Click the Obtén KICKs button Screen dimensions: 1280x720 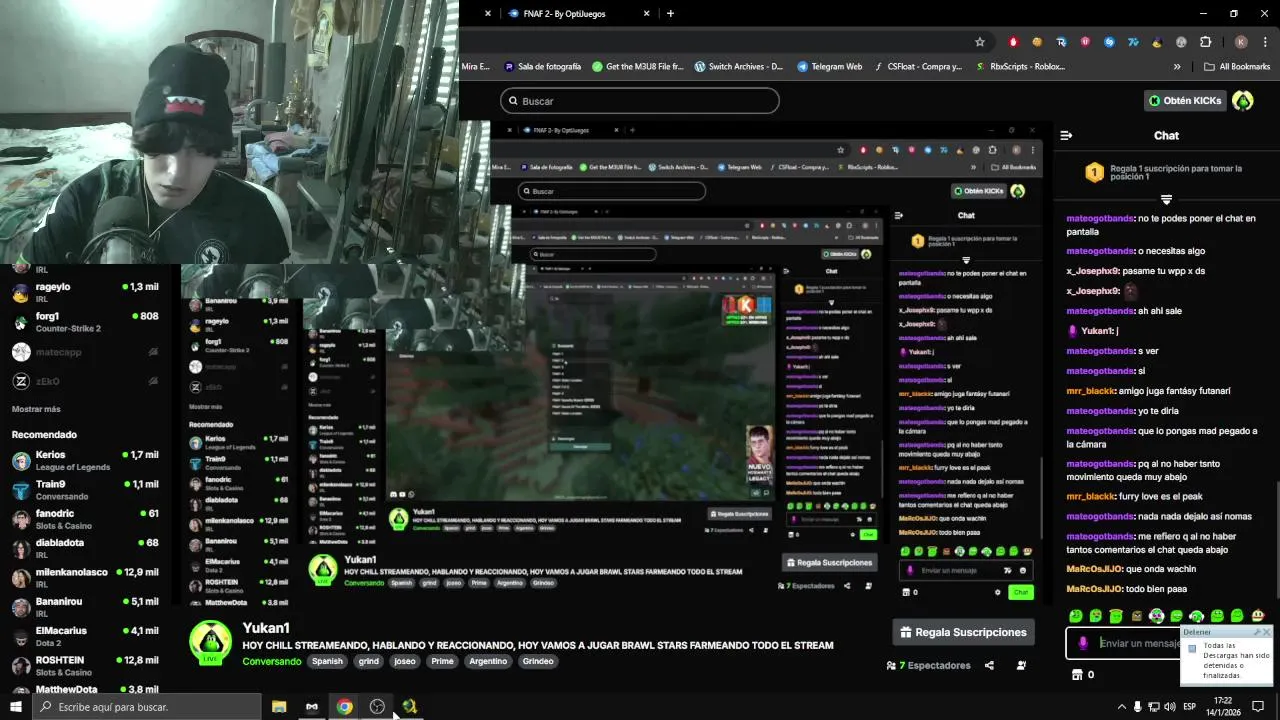[1185, 101]
